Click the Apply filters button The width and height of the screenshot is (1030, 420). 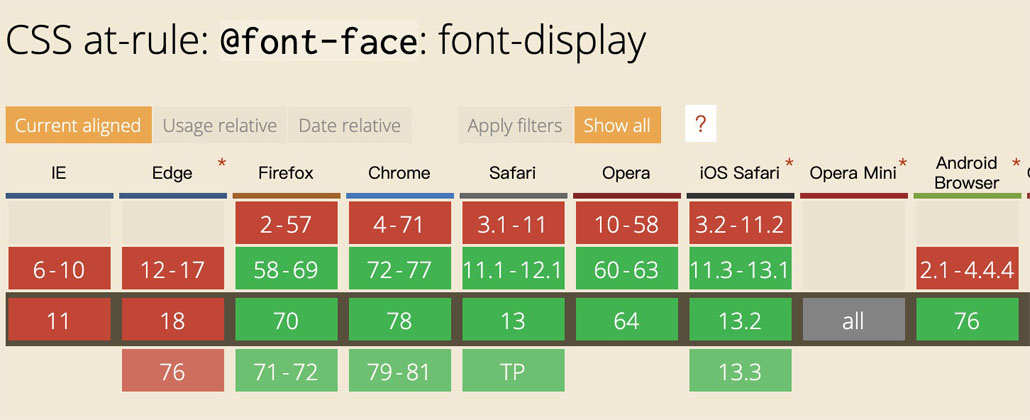pyautogui.click(x=515, y=125)
